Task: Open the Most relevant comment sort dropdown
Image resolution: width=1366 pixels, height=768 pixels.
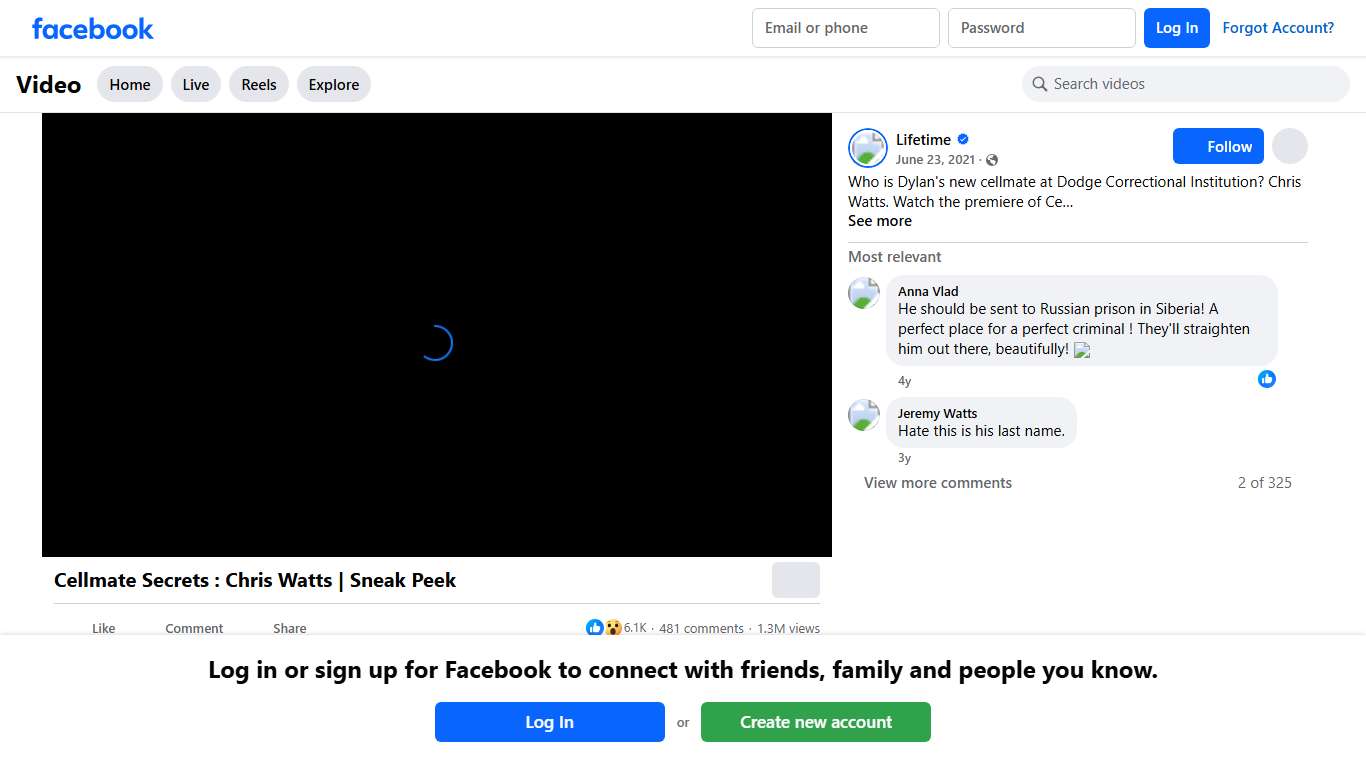Action: pos(894,257)
